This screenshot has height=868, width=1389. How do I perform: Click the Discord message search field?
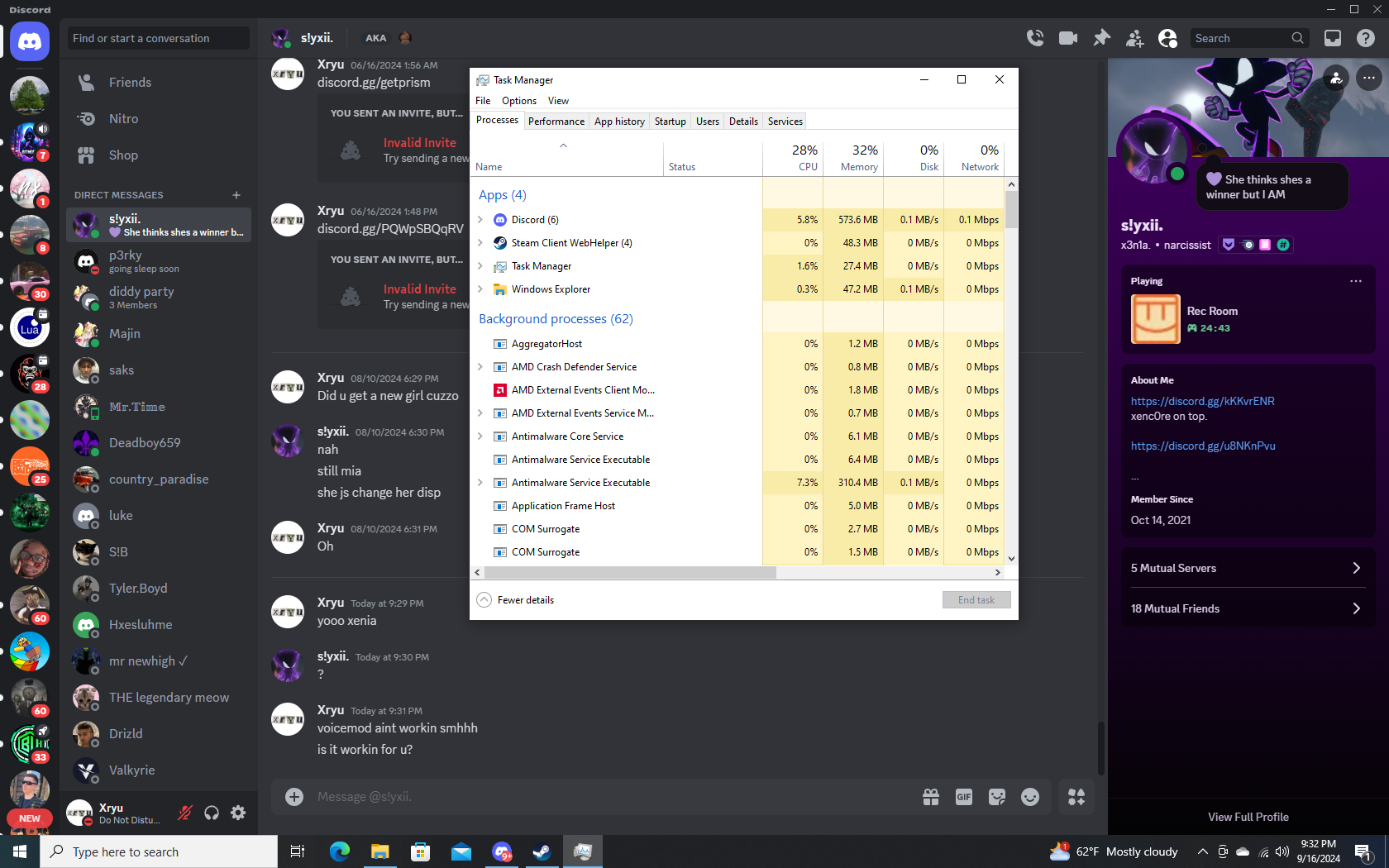[1249, 38]
